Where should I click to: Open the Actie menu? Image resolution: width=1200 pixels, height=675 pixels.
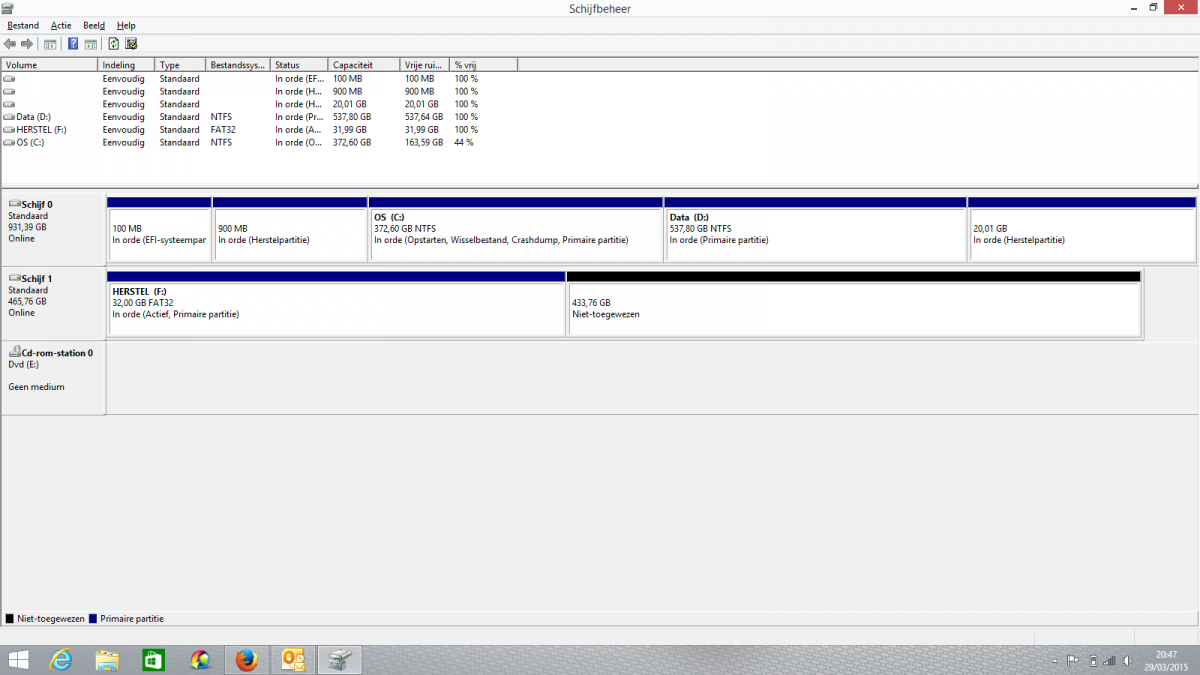coord(61,25)
